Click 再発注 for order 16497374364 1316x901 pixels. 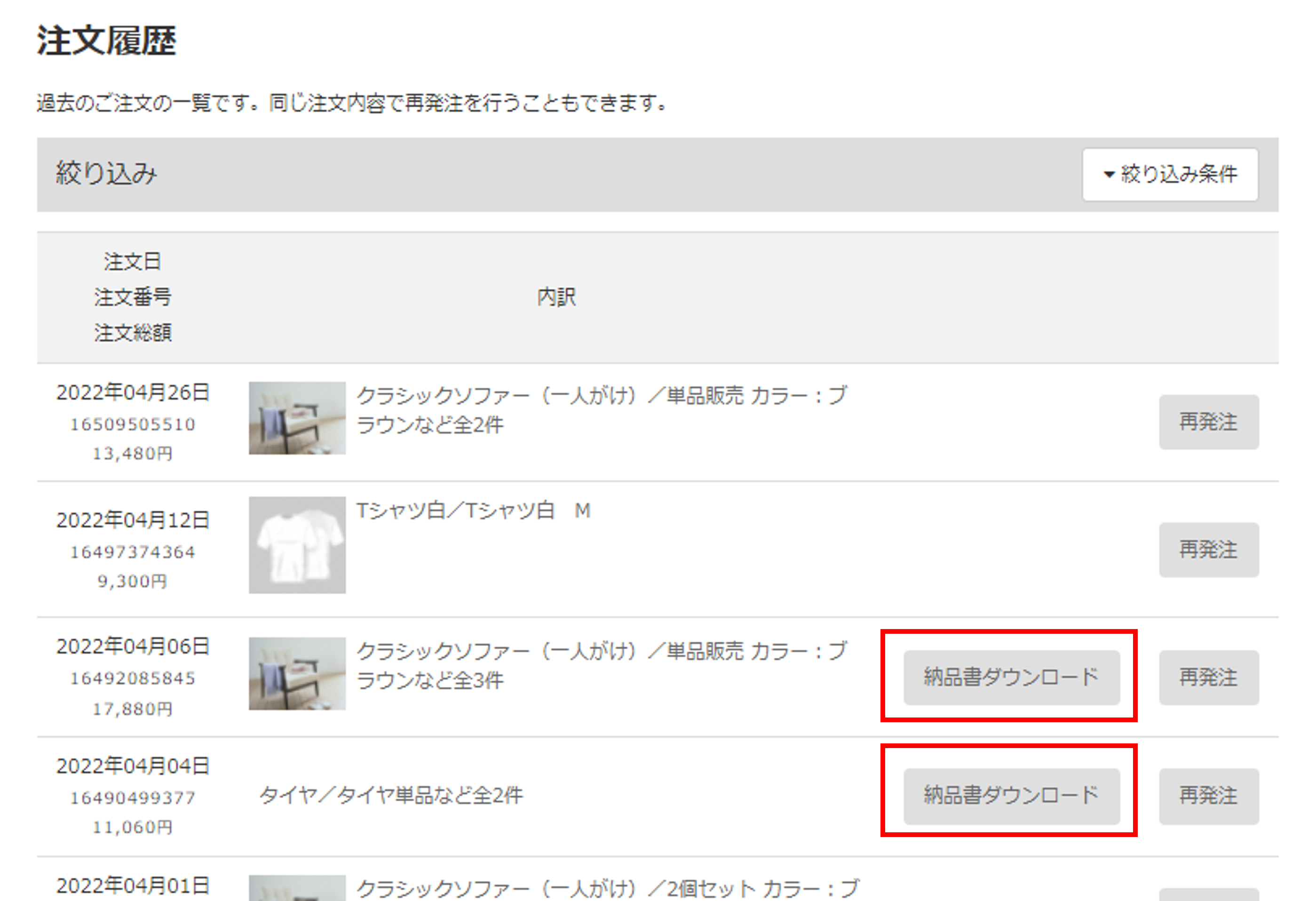(1208, 550)
